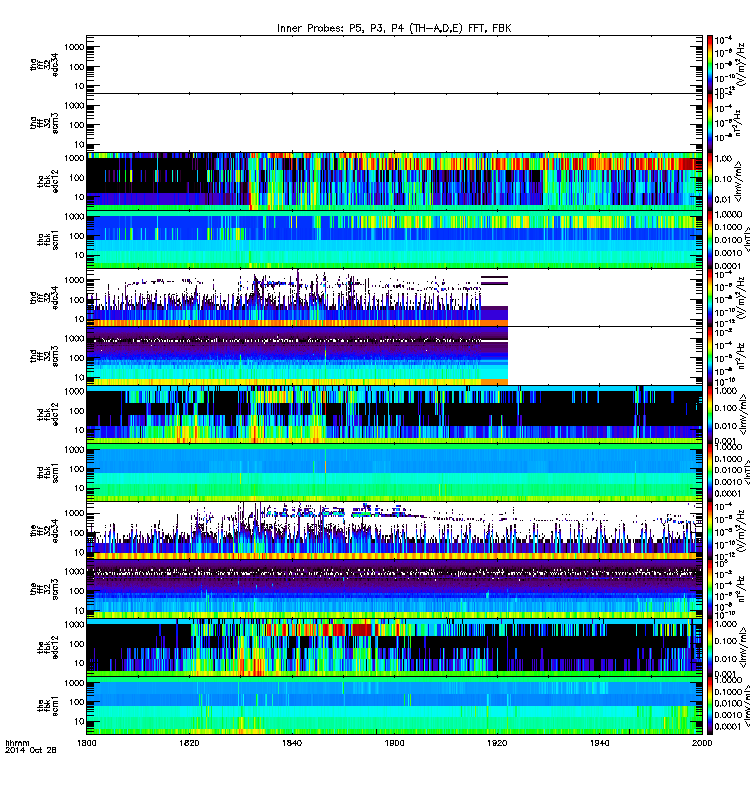This screenshot has width=750, height=800.
Task: Select the 'tha fbk edc12' panel label
Action: click(48, 181)
